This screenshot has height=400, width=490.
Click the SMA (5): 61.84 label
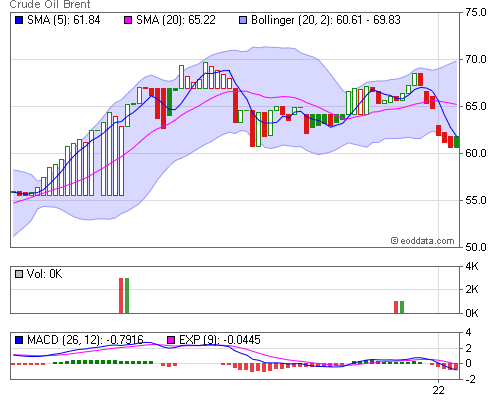tap(64, 20)
